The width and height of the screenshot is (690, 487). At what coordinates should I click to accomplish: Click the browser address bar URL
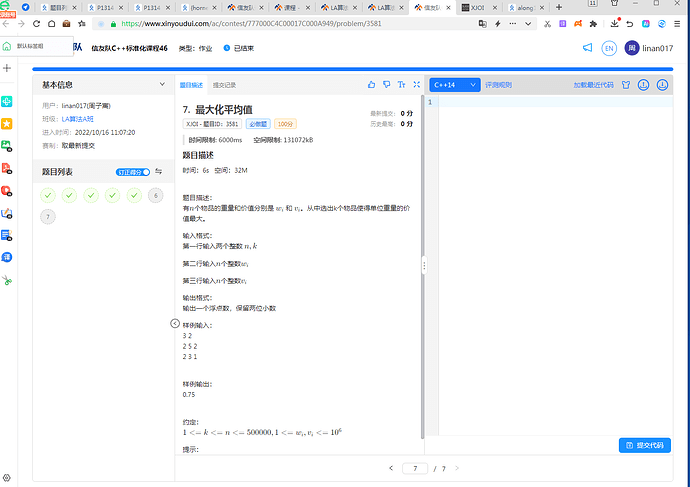click(251, 24)
